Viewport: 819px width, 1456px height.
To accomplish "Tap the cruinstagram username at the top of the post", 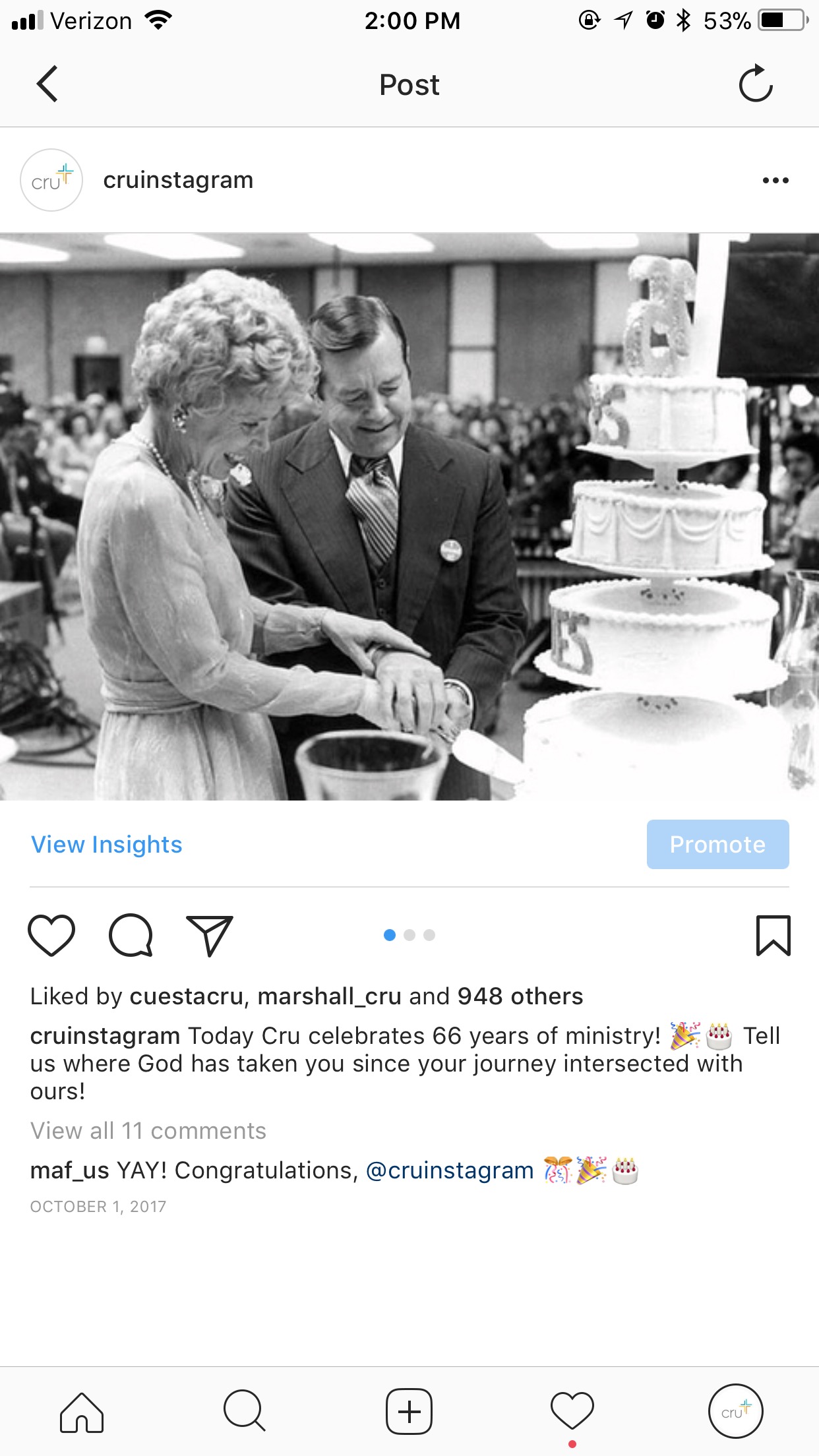I will (178, 180).
